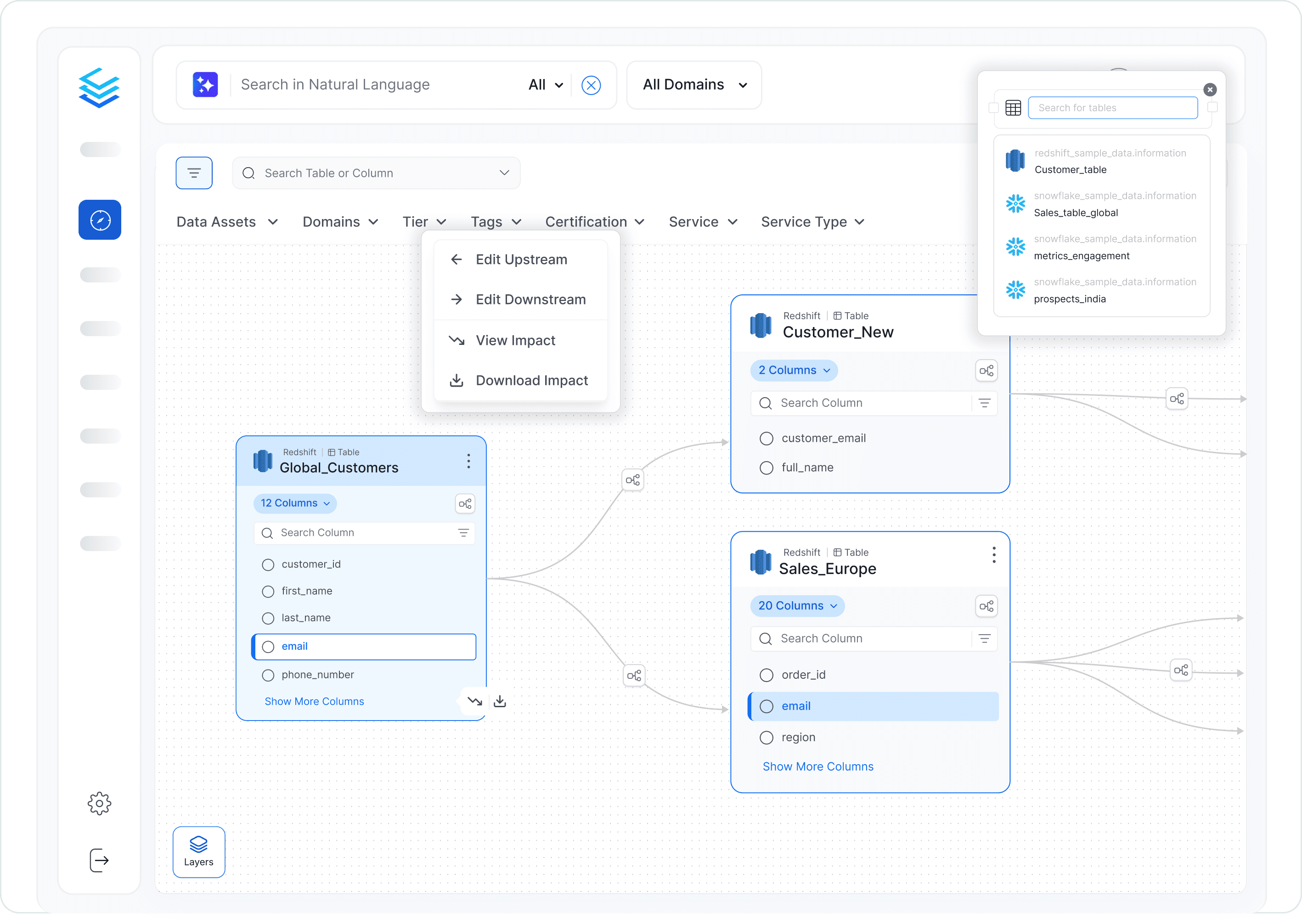
Task: Click the logout icon in sidebar
Action: coord(100,860)
